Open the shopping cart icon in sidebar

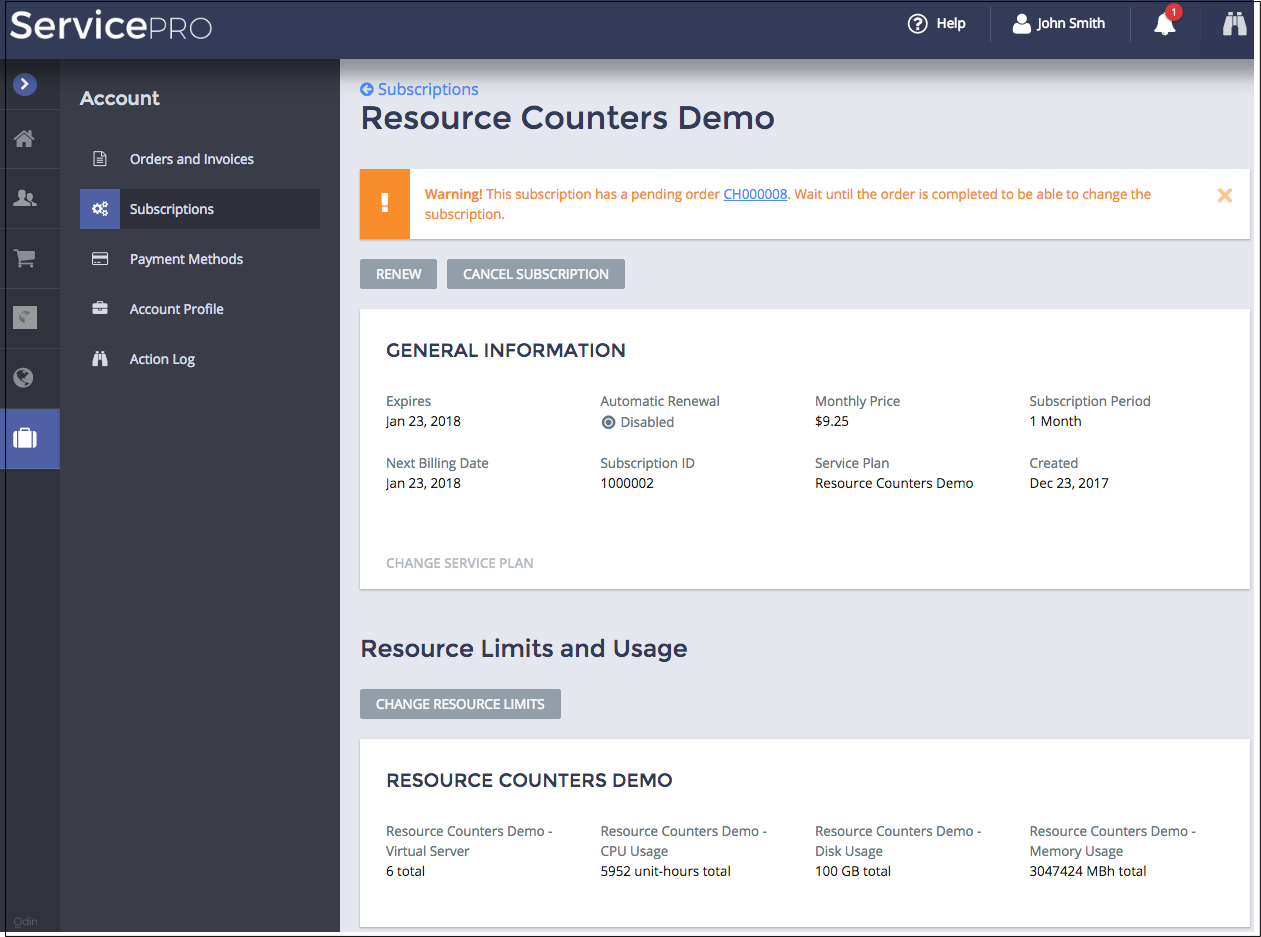tap(25, 259)
